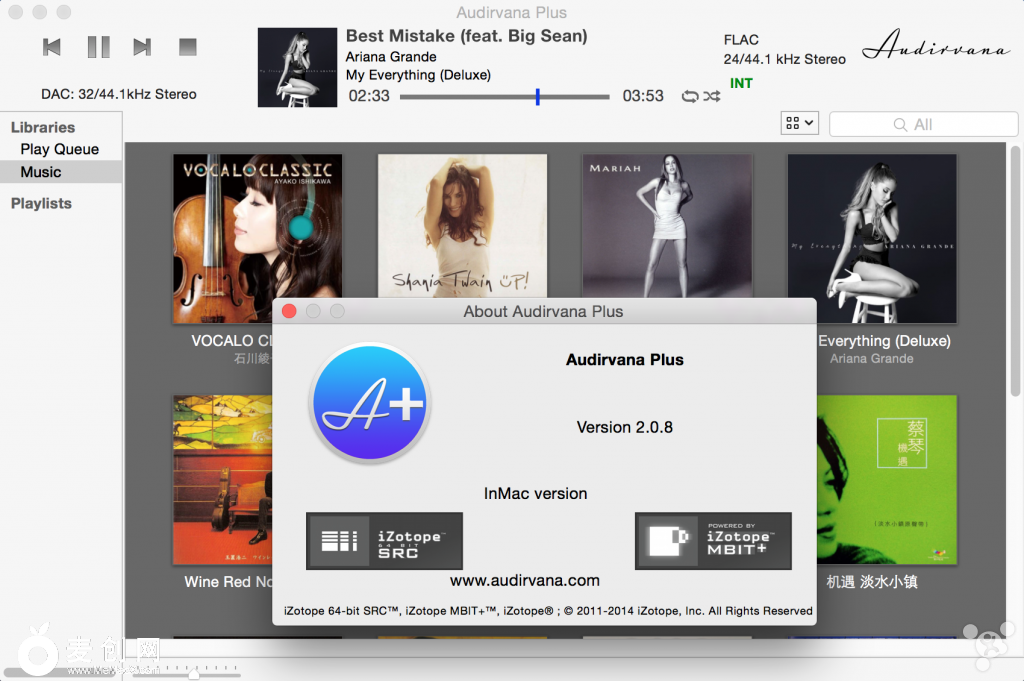Skip to the next track
The height and width of the screenshot is (681, 1024).
142,47
